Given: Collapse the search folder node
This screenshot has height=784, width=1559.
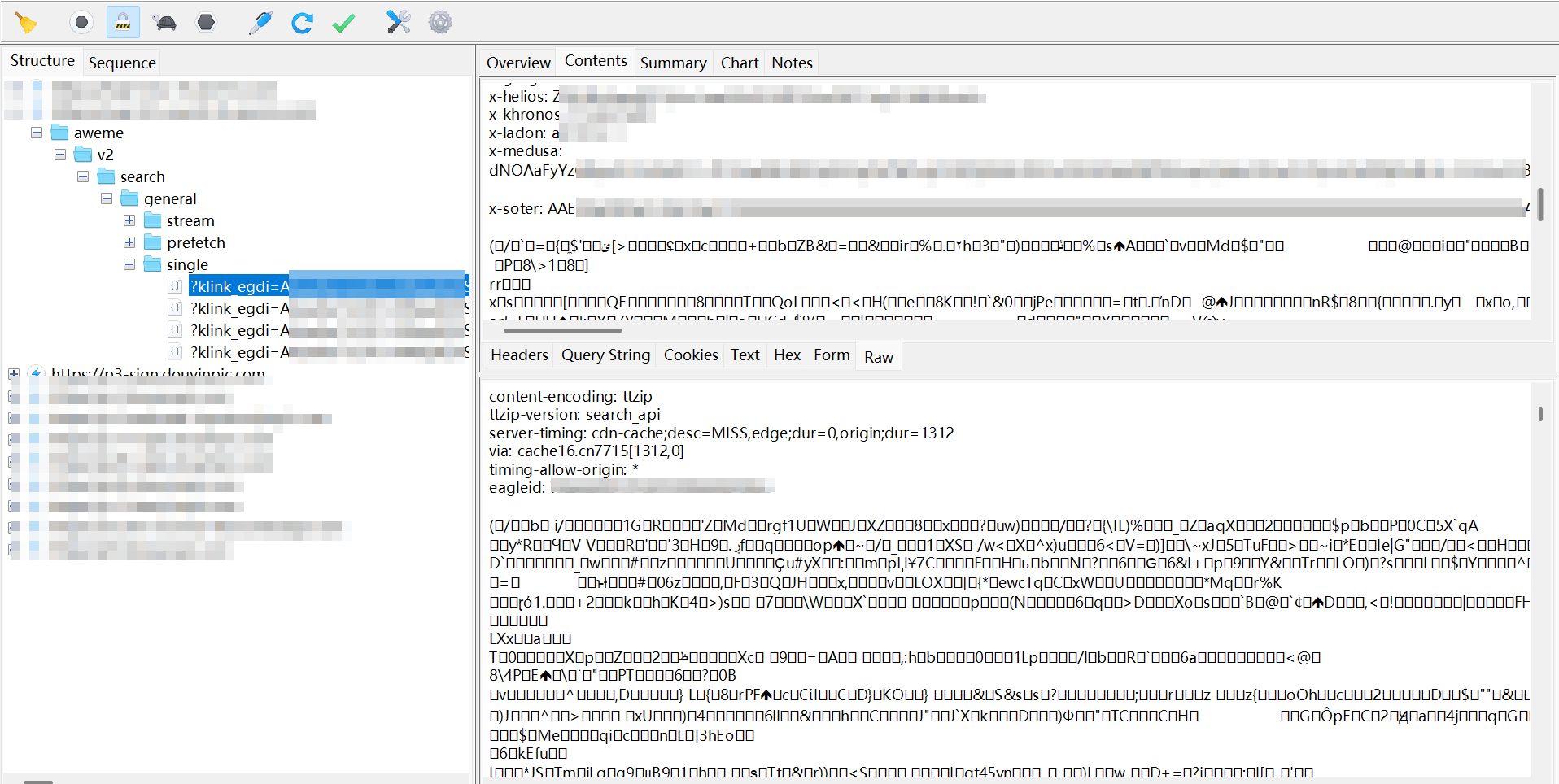Looking at the screenshot, I should pos(83,176).
